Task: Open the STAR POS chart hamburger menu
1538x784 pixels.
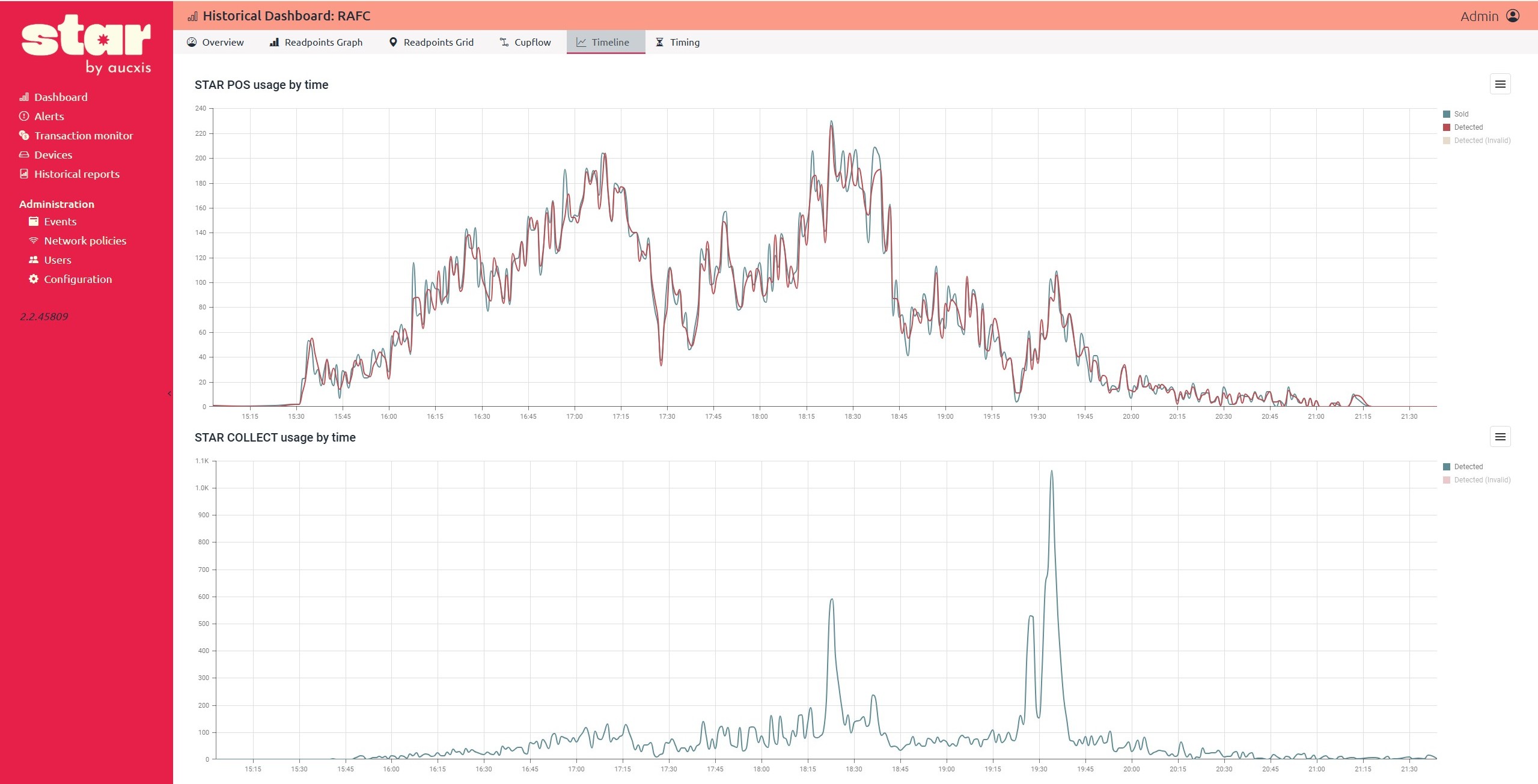Action: (1500, 84)
